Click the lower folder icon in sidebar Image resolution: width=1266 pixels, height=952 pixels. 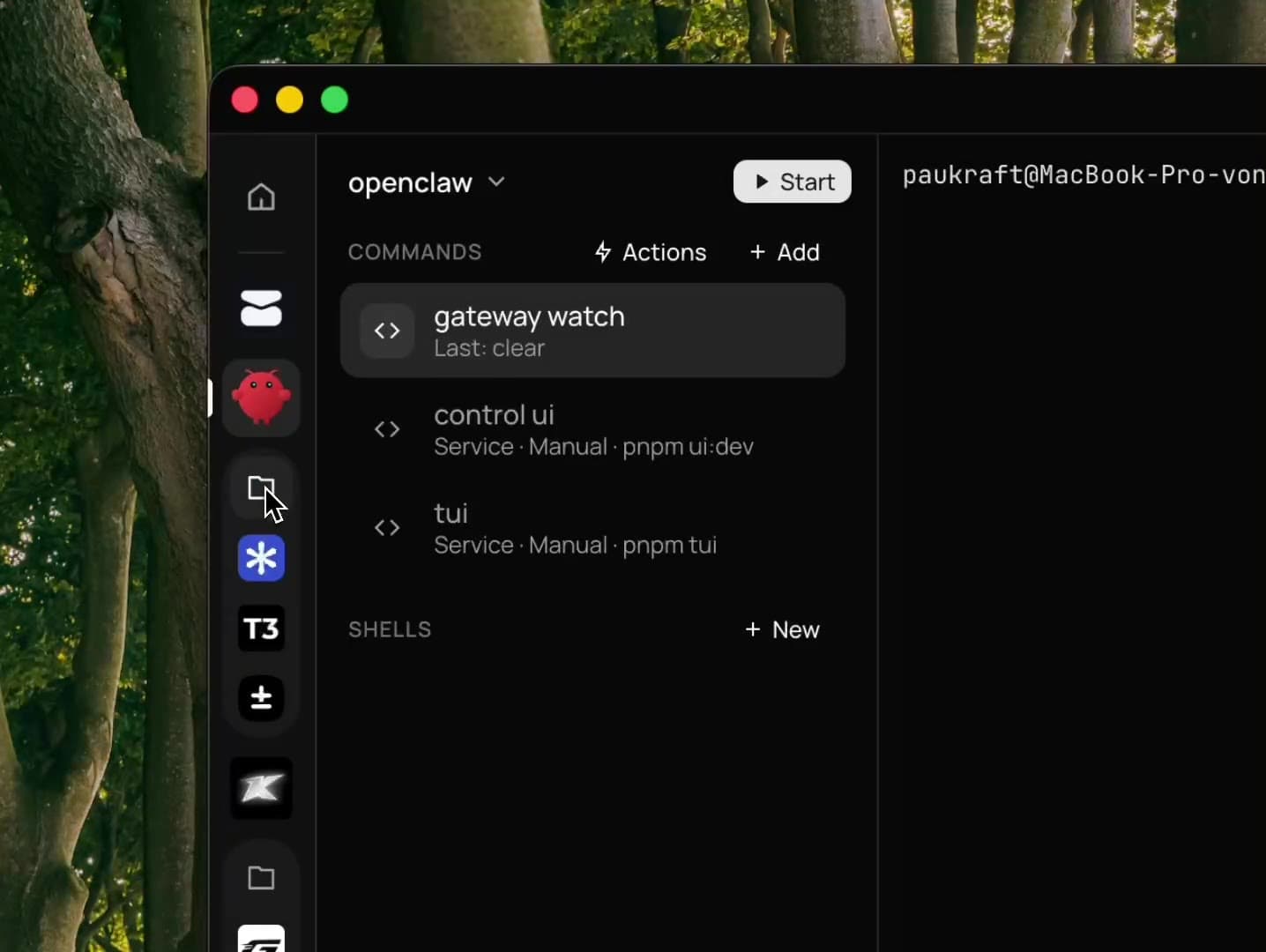(261, 878)
